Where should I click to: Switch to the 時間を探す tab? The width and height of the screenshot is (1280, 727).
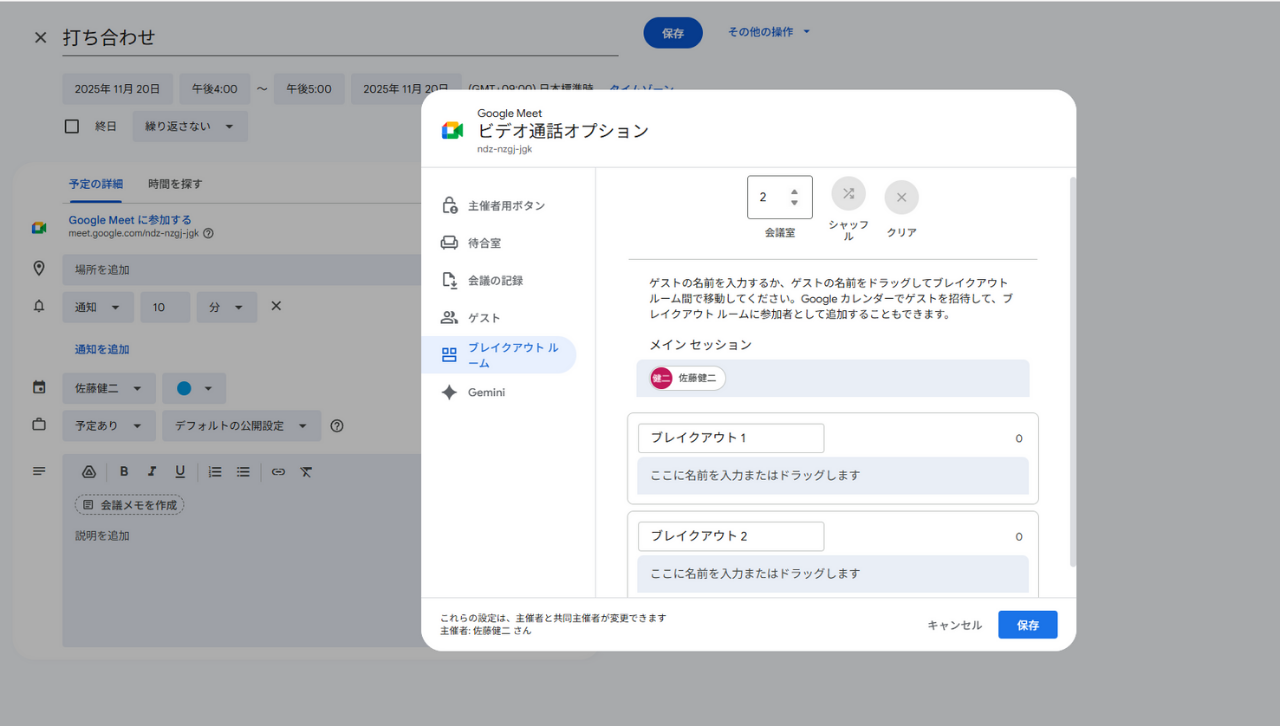tap(175, 184)
